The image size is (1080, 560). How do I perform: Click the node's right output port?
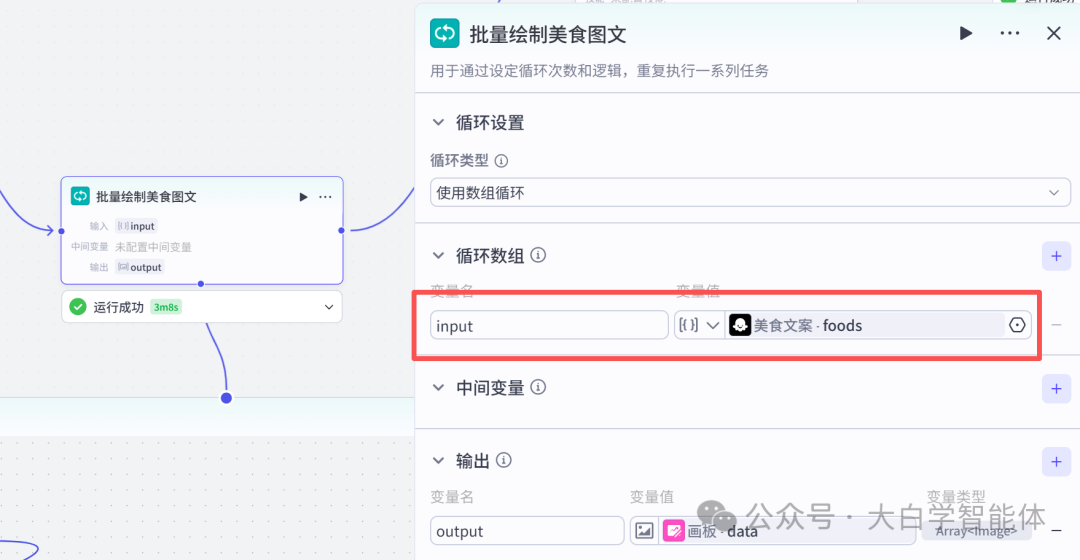click(341, 231)
